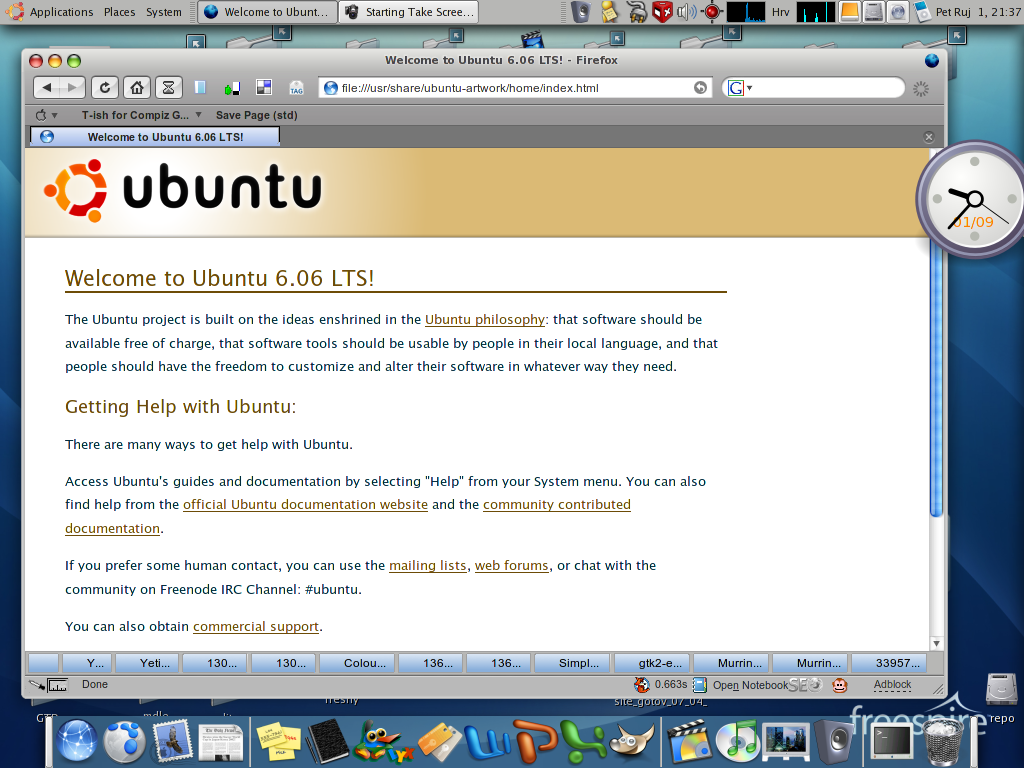Click the Adblock status bar label

coord(892,684)
